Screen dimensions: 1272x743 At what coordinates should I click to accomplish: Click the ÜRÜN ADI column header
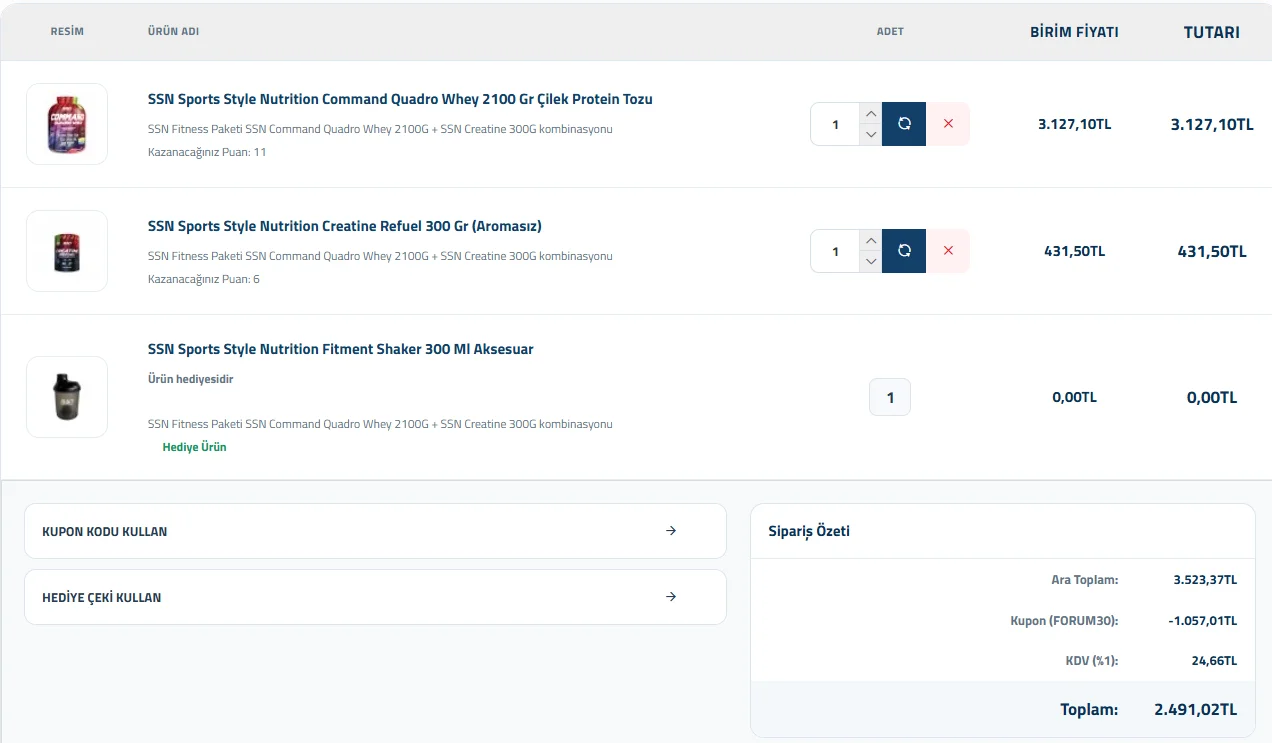(x=173, y=31)
